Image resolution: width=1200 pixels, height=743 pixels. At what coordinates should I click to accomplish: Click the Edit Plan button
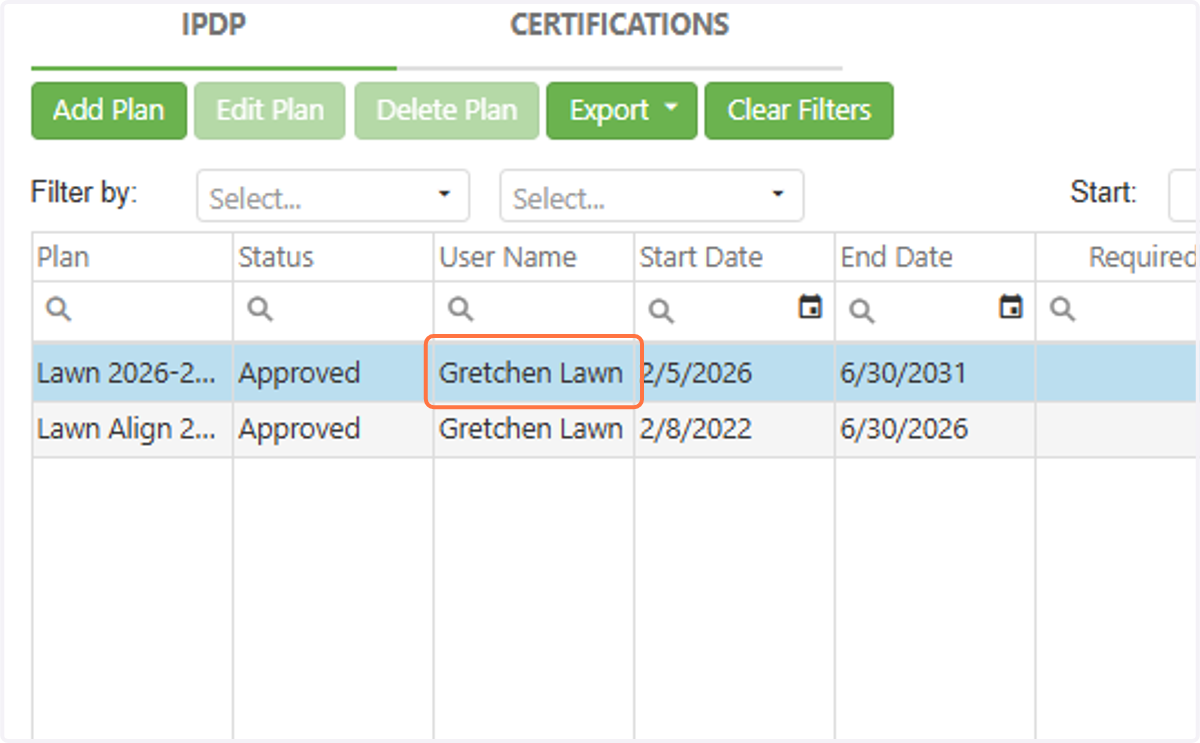[x=270, y=110]
